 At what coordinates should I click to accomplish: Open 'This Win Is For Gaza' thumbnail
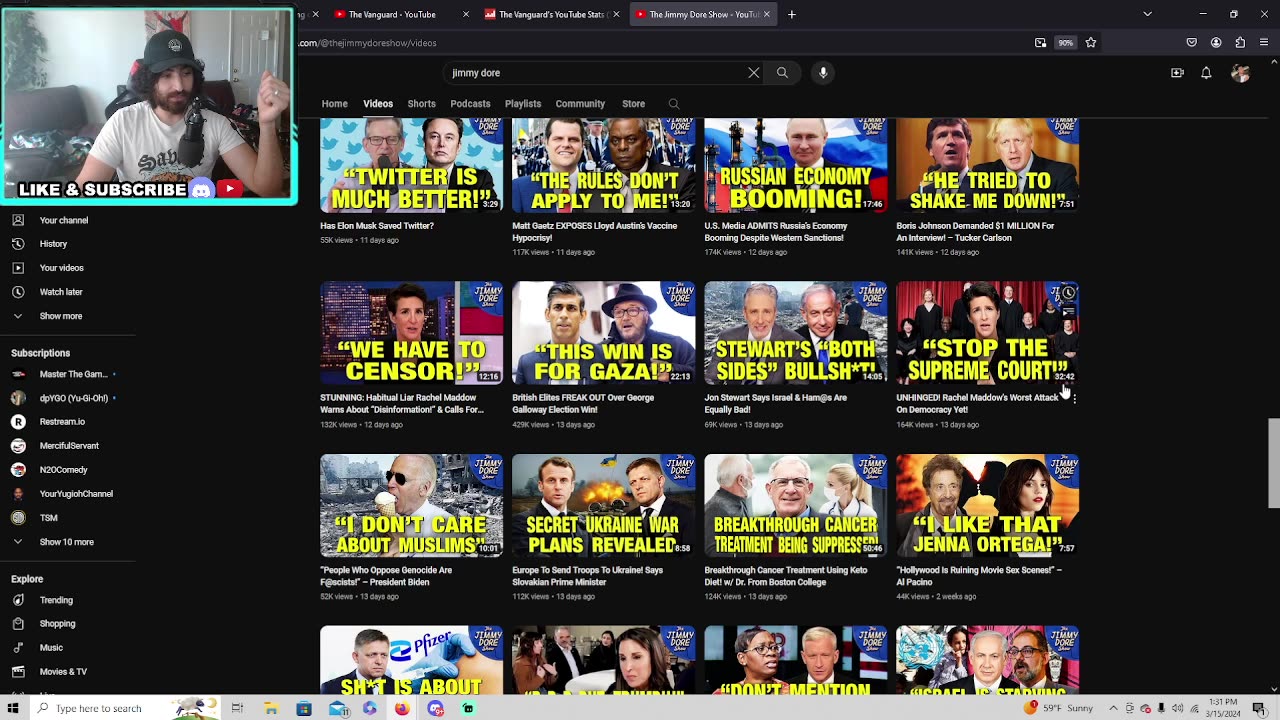[603, 333]
